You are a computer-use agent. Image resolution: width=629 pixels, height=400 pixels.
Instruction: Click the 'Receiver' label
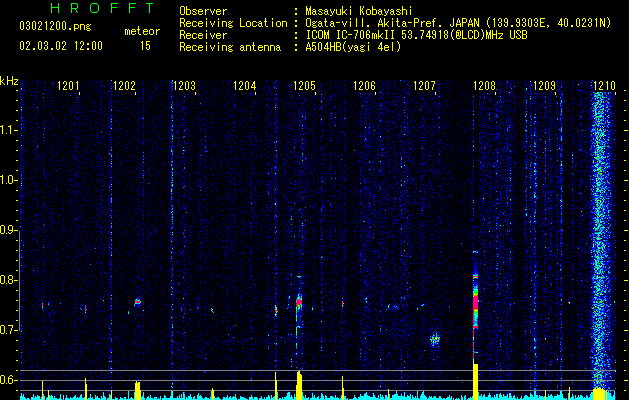(203, 35)
